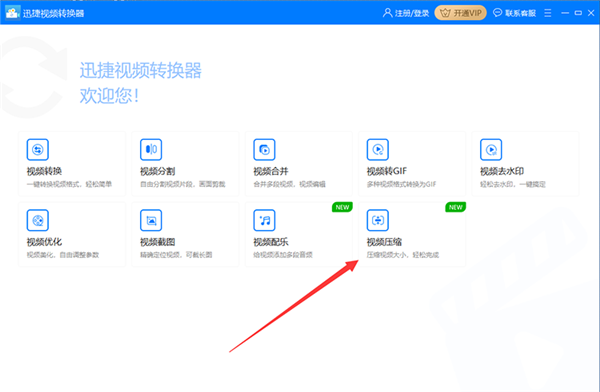Open the 视频配乐 music icon
The height and width of the screenshot is (392, 600).
coord(264,220)
